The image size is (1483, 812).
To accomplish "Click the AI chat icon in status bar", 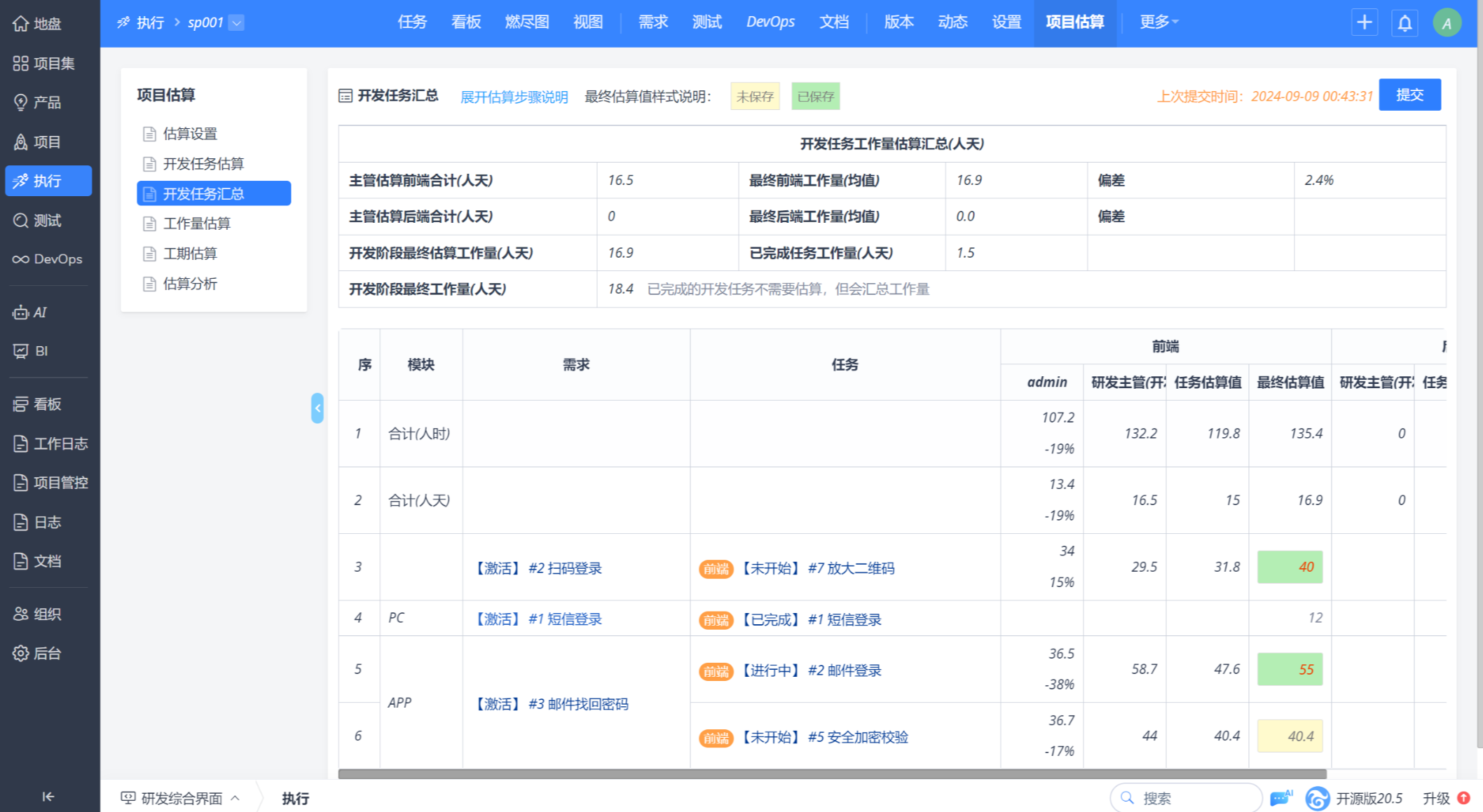I will click(1280, 797).
